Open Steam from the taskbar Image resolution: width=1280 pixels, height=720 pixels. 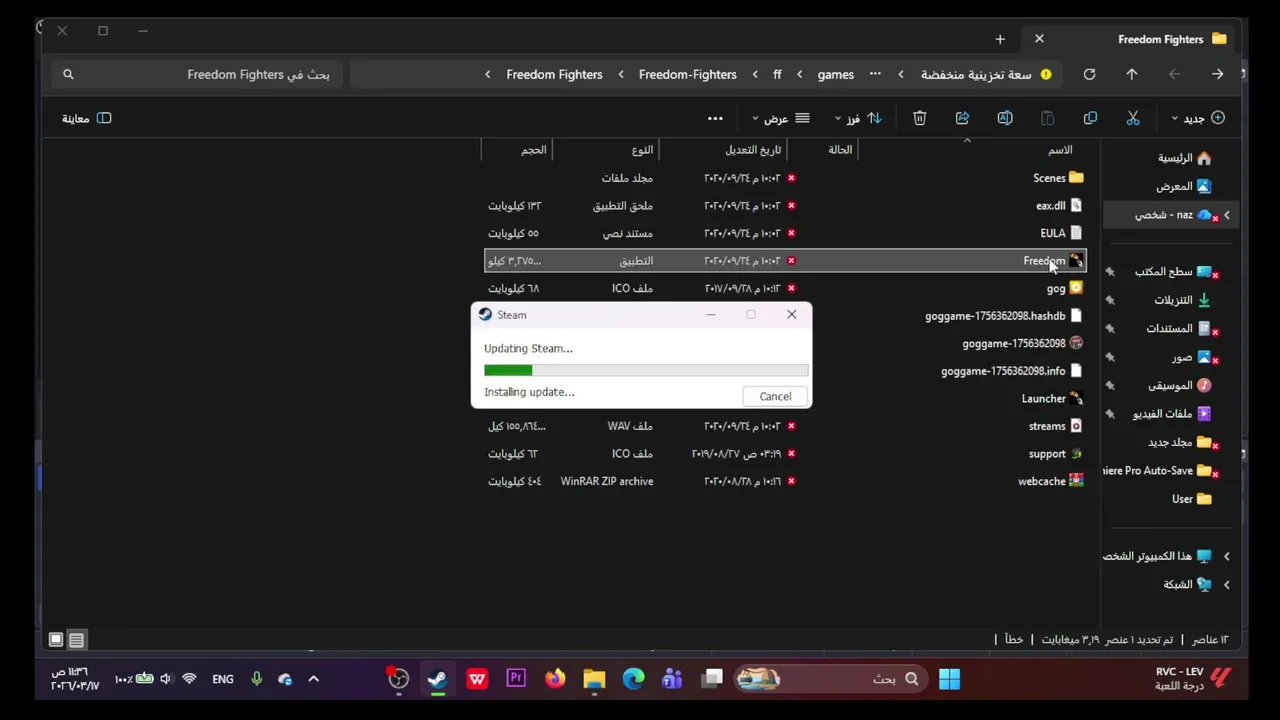pos(437,679)
